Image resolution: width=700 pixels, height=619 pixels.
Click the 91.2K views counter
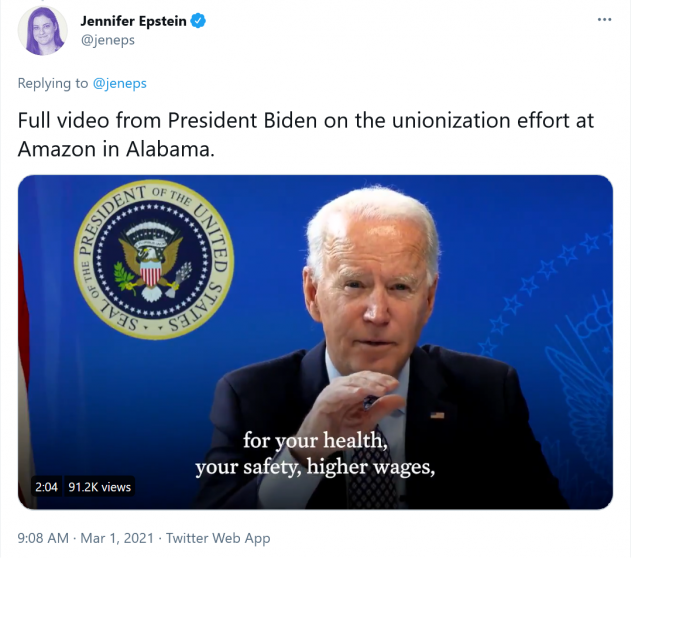tap(99, 487)
